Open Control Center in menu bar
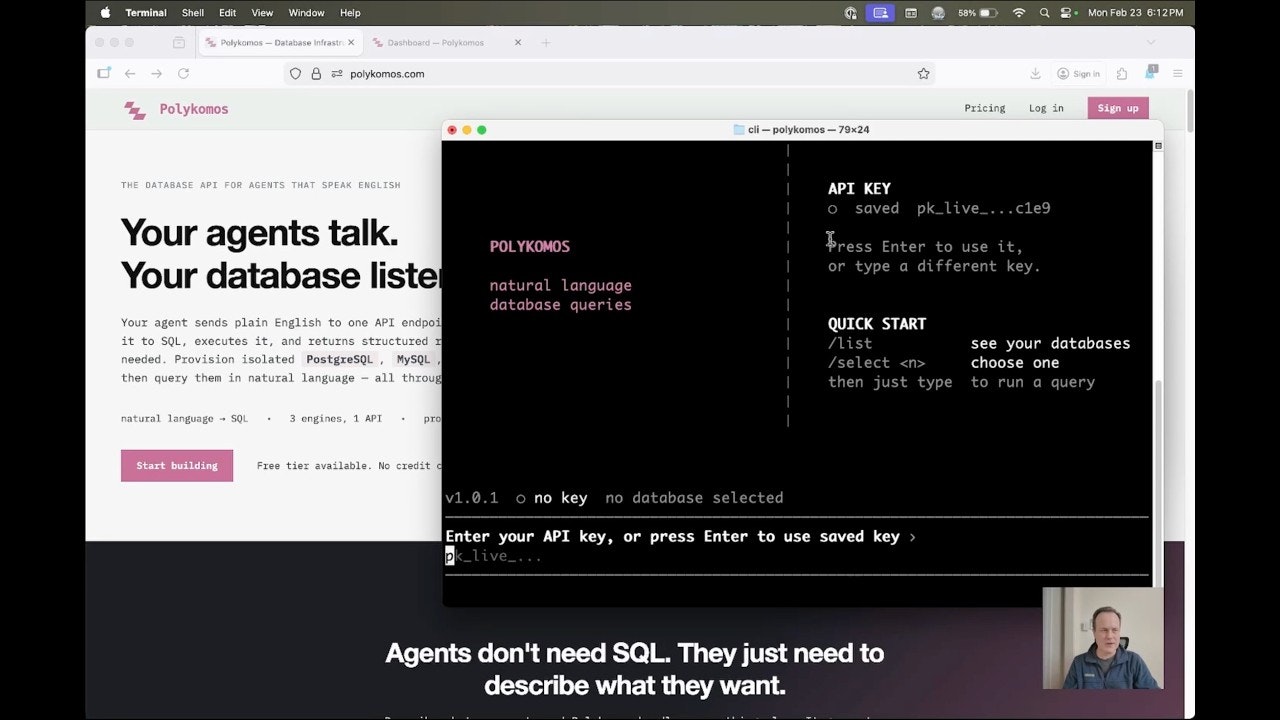The height and width of the screenshot is (720, 1280). (1067, 13)
